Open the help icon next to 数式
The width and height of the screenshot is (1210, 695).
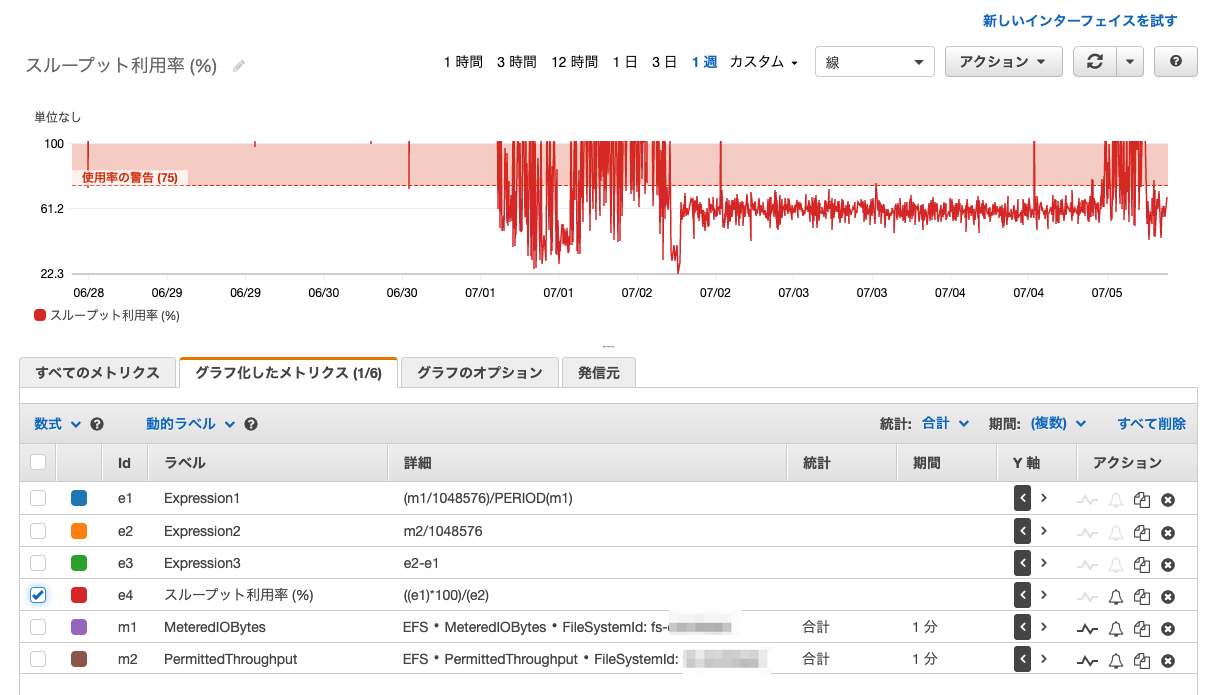[x=96, y=423]
